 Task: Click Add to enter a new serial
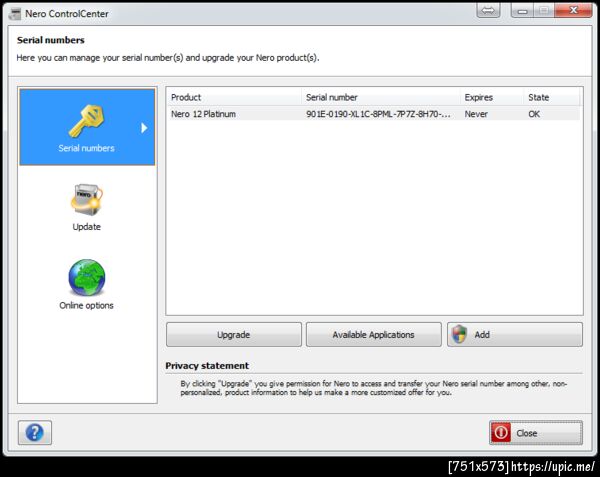pos(515,335)
